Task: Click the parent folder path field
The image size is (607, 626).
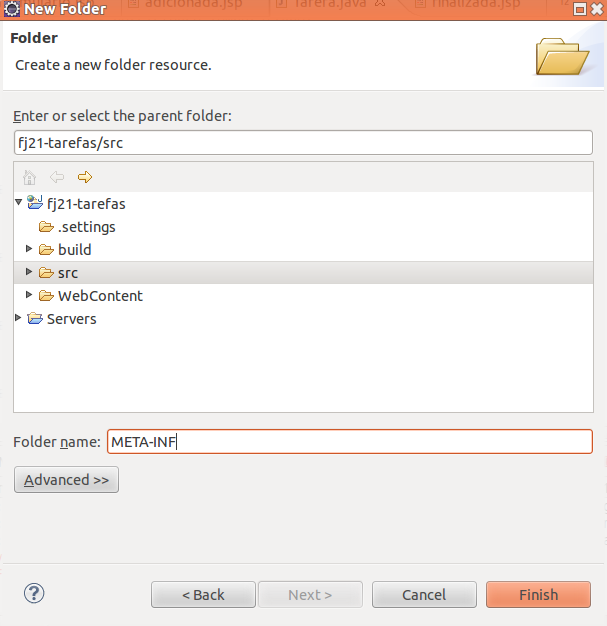Action: 303,143
